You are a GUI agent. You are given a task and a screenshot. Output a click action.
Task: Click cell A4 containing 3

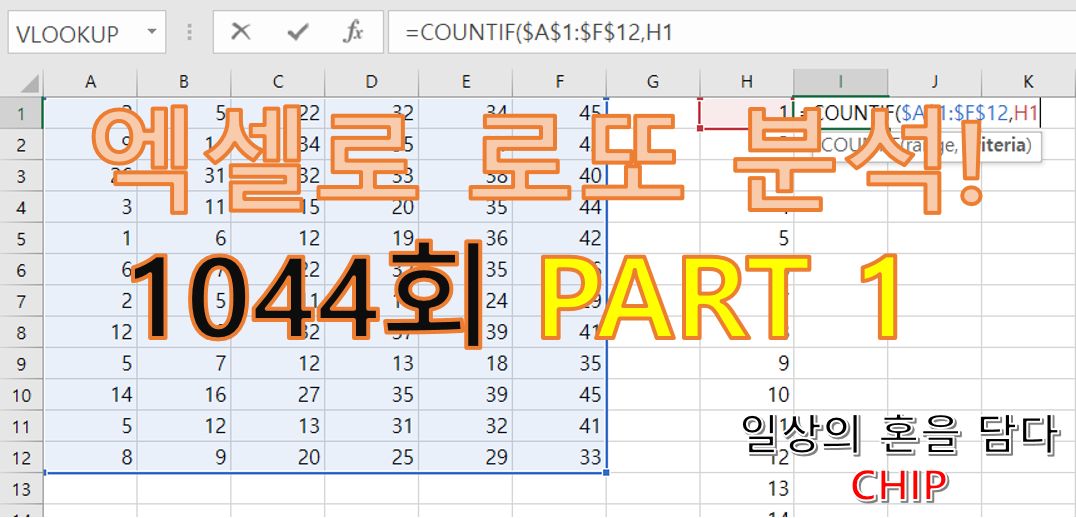pos(90,207)
